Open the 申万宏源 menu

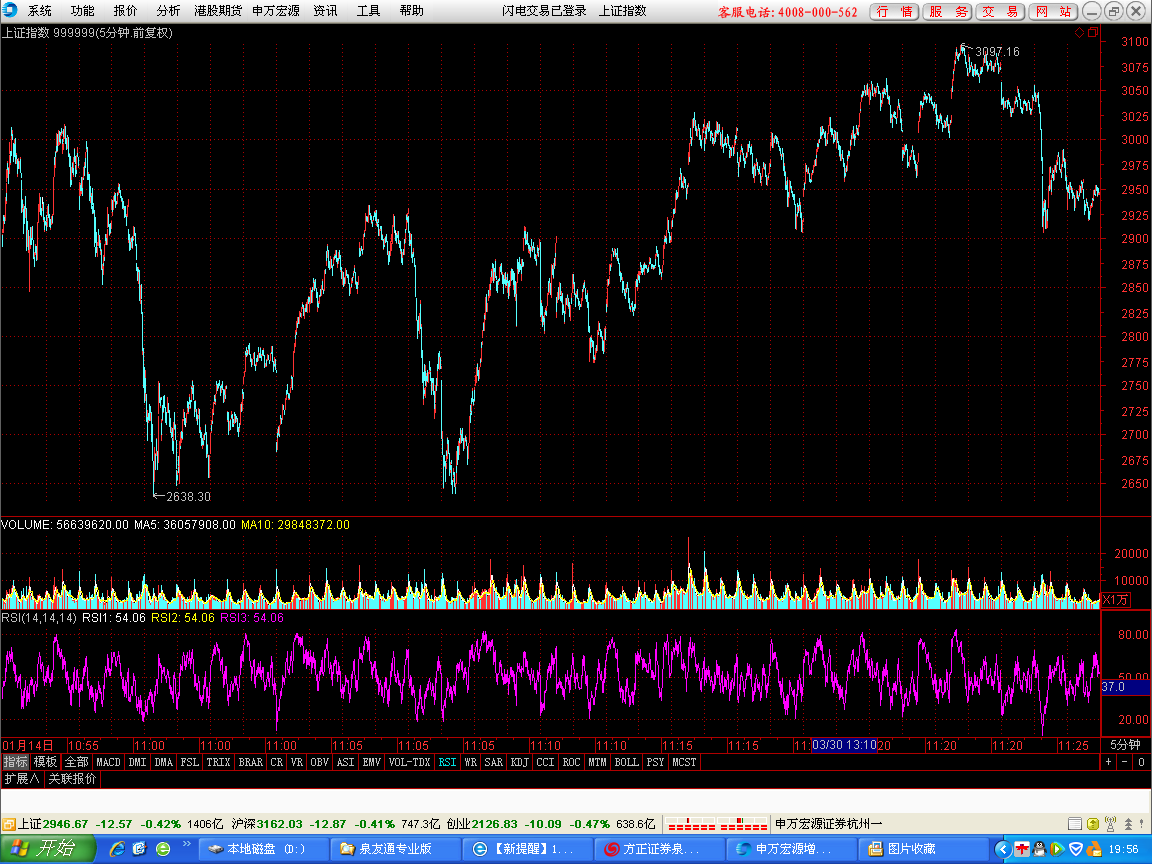coord(276,11)
